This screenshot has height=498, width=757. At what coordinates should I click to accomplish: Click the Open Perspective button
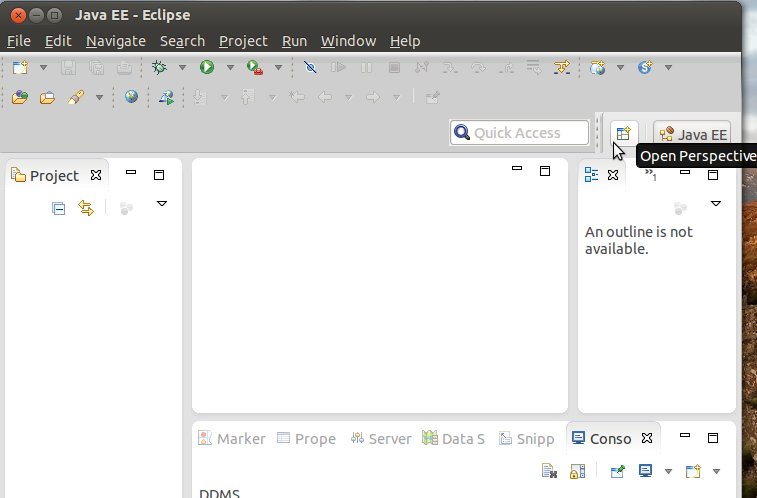[624, 133]
